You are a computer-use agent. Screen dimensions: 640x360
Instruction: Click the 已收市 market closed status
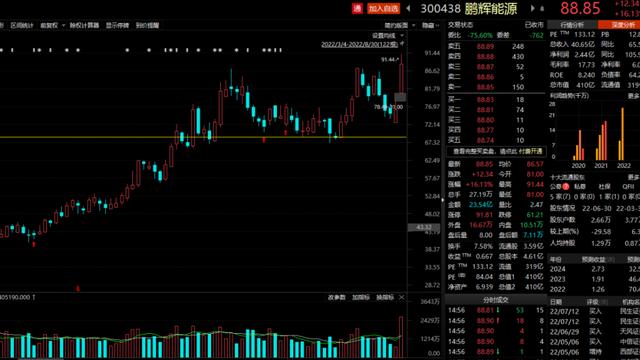click(x=534, y=25)
